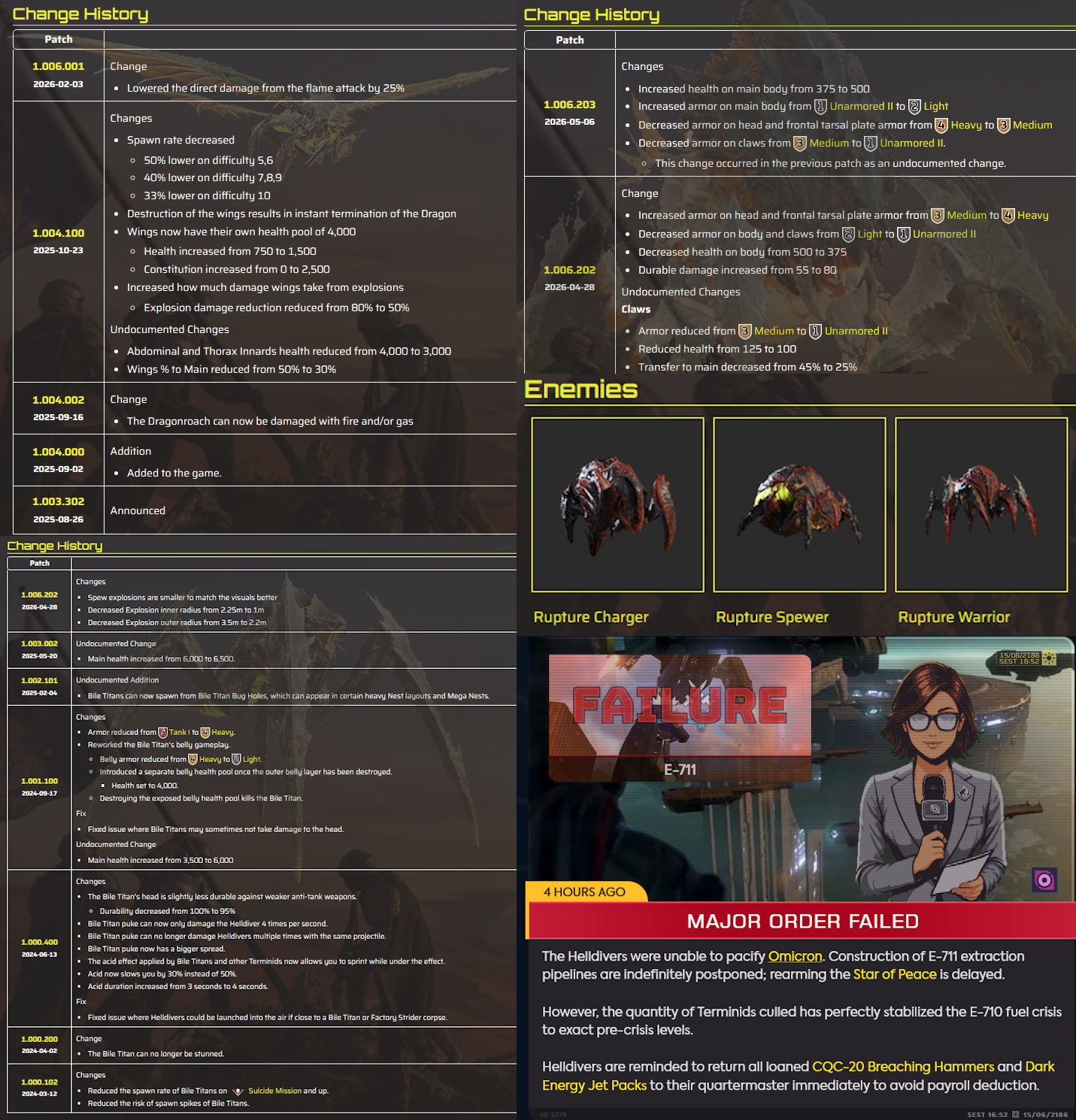
Task: Click Medium armor icon in 'Increased armor on head' row
Action: [x=938, y=216]
